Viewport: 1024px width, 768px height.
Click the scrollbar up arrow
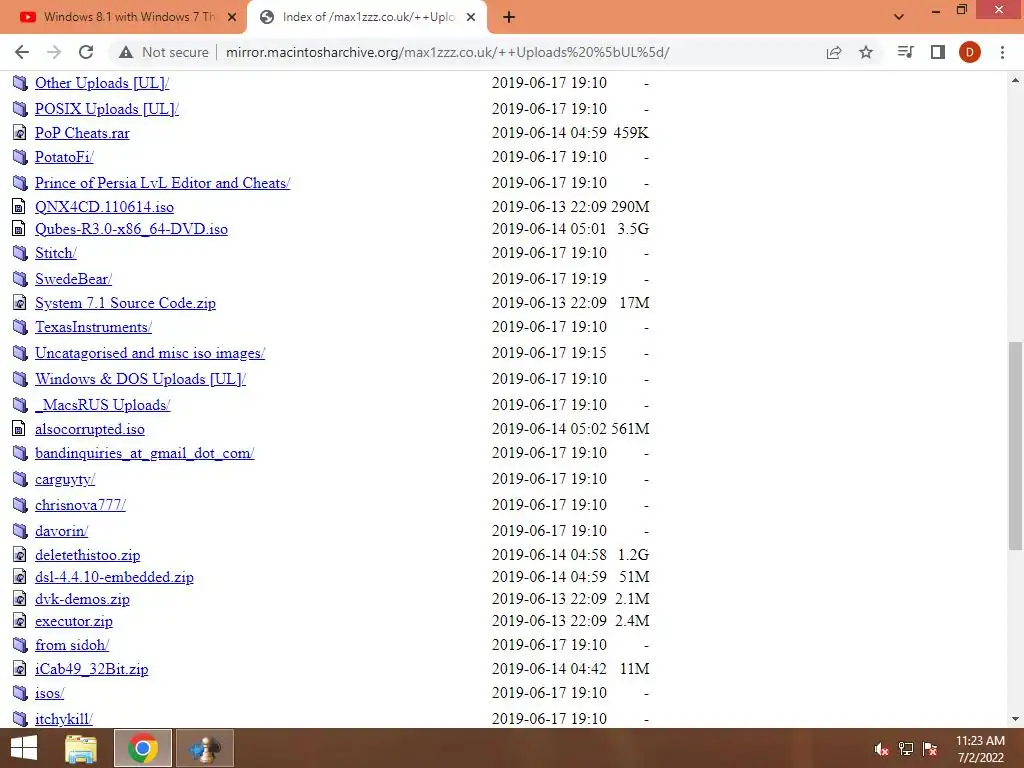(x=1015, y=80)
